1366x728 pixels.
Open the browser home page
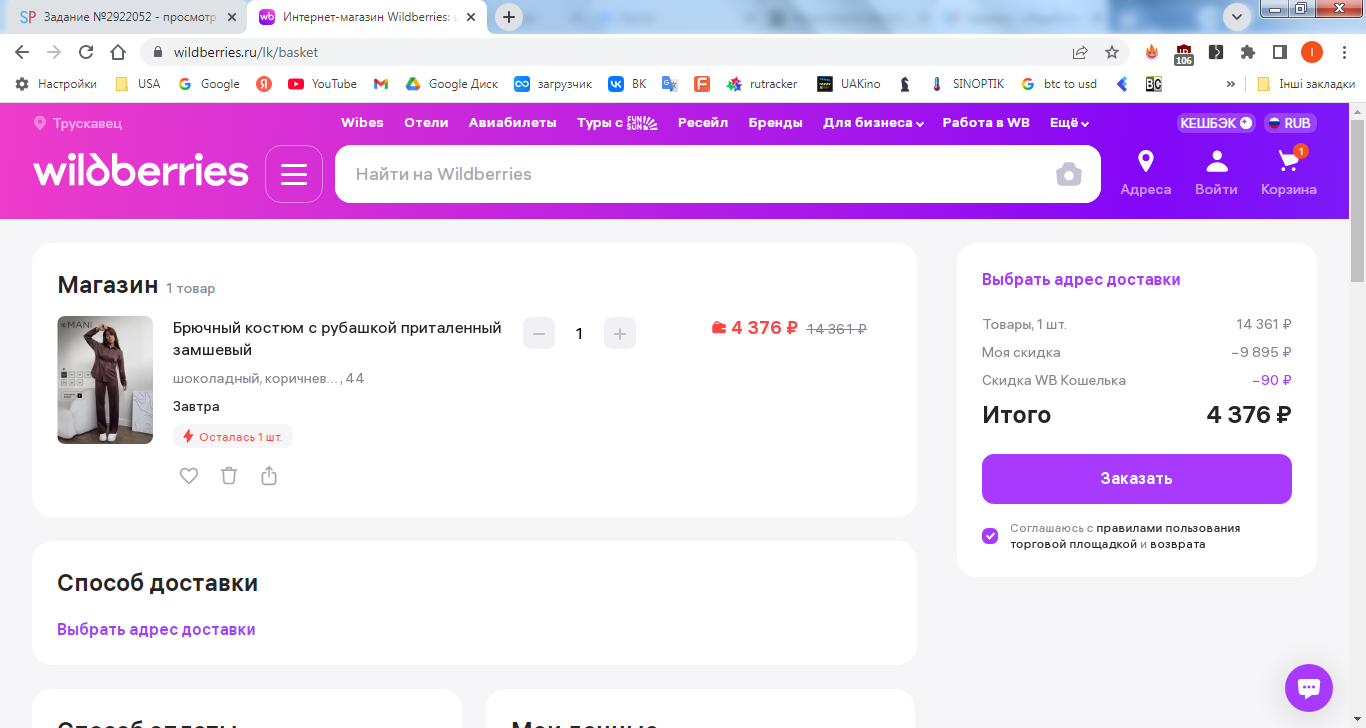point(118,52)
